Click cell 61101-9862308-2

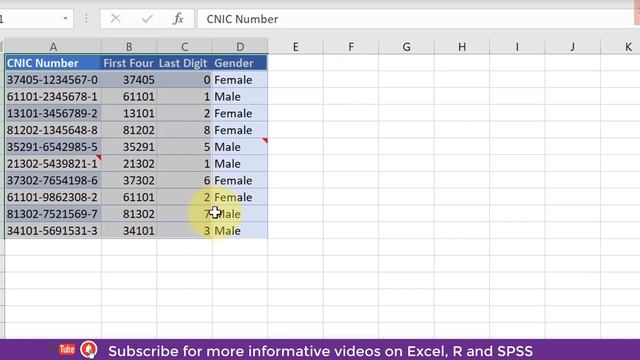(53, 197)
